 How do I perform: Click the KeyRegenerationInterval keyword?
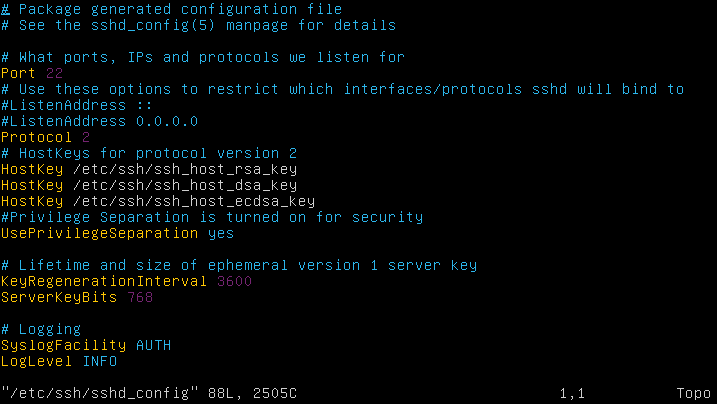(x=104, y=281)
